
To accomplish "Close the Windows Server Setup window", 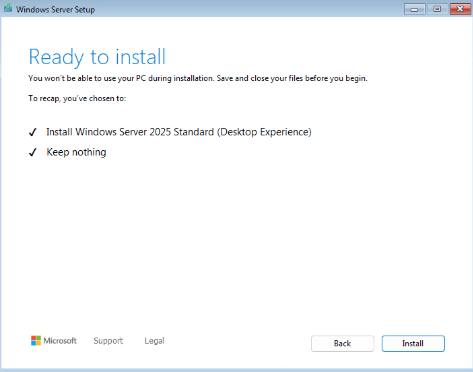I will 460,9.
